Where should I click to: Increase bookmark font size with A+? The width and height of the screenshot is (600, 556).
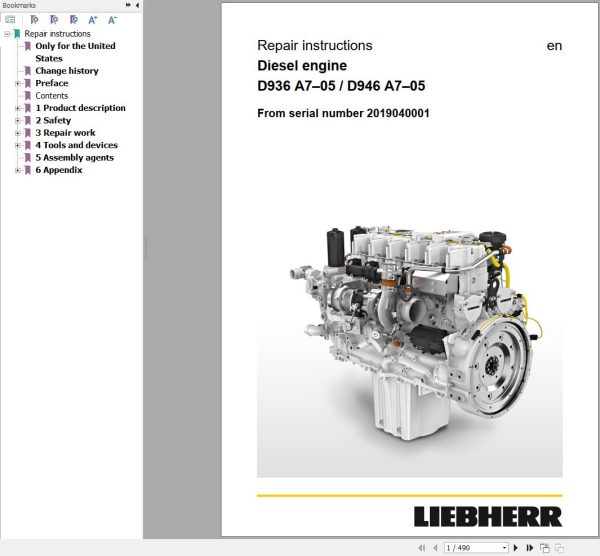coord(93,20)
